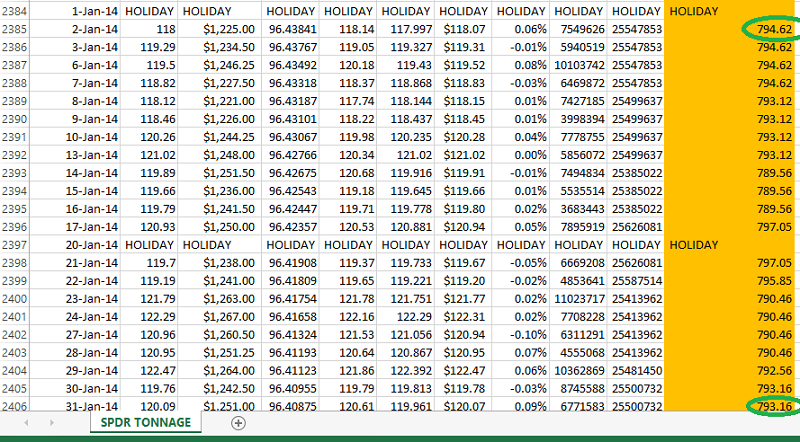Select the 0.07% cell on 28-Jan-14
Image resolution: width=800 pixels, height=442 pixels.
(521, 353)
